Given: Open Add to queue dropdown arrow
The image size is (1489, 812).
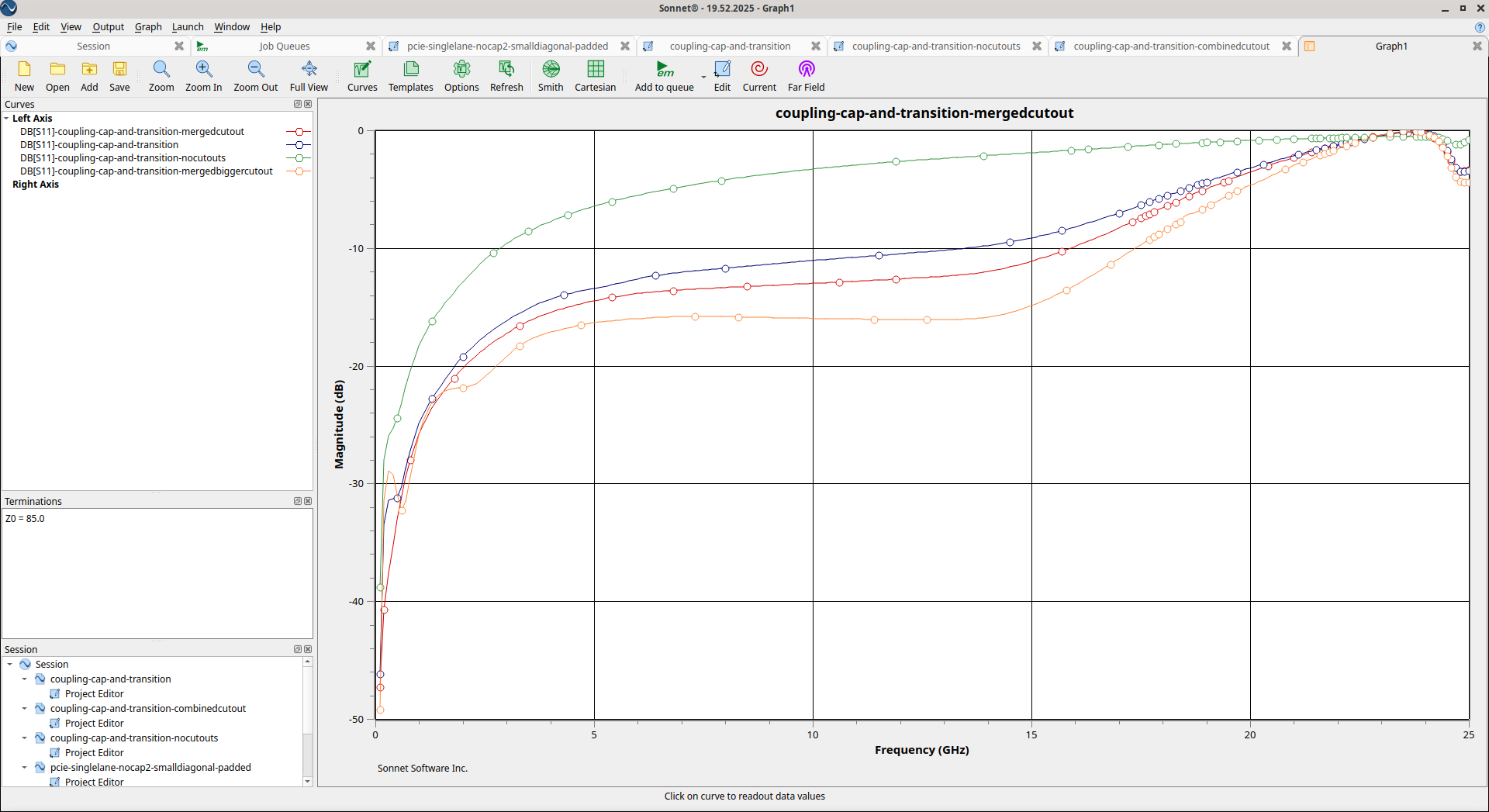Looking at the screenshot, I should pyautogui.click(x=703, y=77).
